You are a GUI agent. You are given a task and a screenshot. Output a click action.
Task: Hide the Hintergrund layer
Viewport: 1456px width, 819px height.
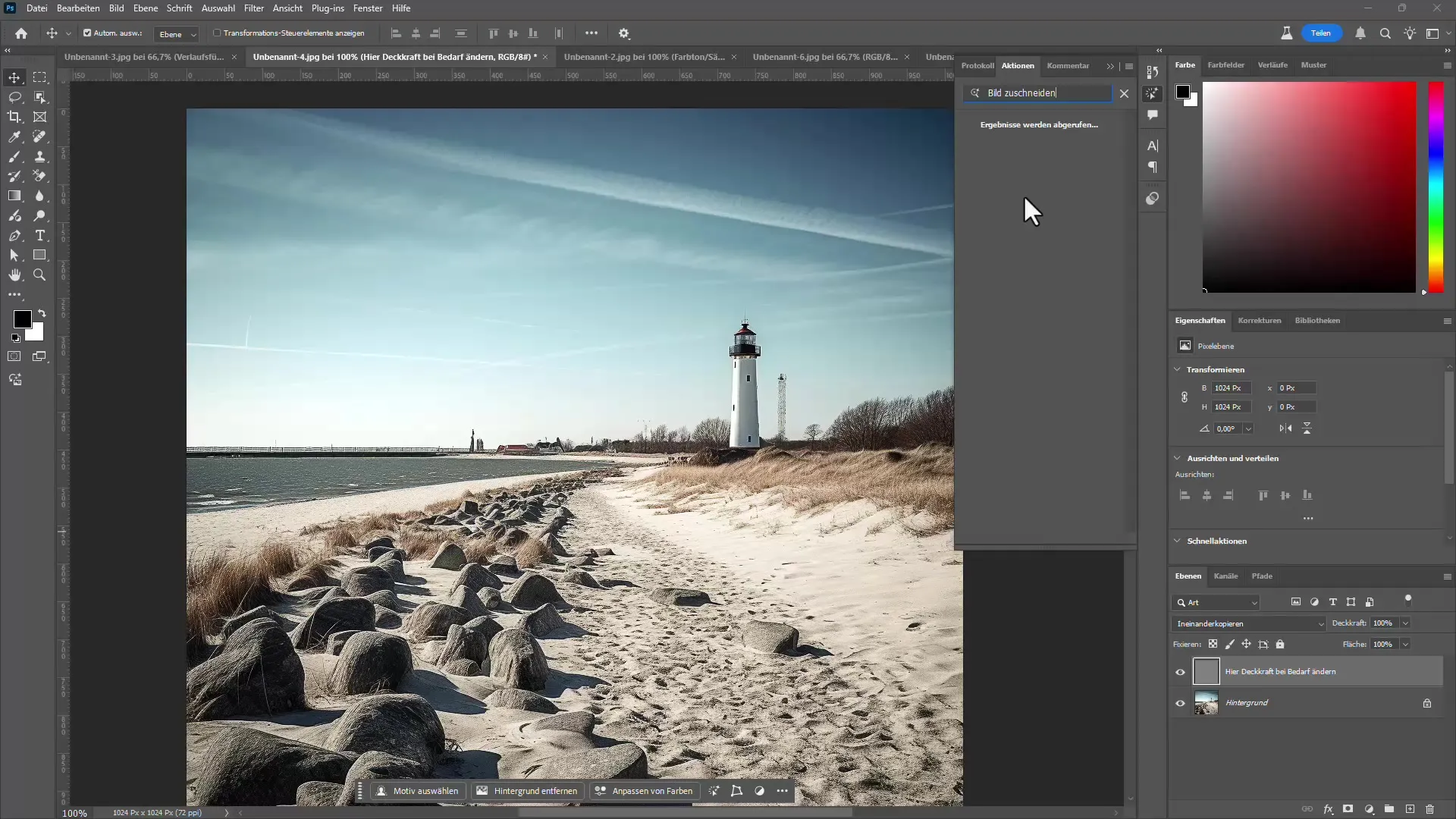1180,703
